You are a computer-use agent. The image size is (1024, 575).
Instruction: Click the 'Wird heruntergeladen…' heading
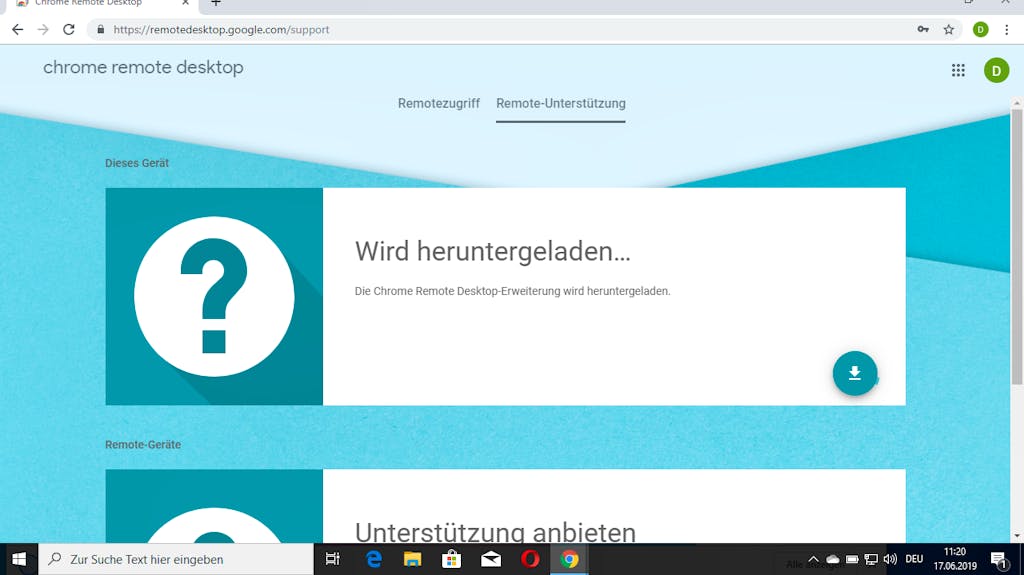(x=493, y=252)
